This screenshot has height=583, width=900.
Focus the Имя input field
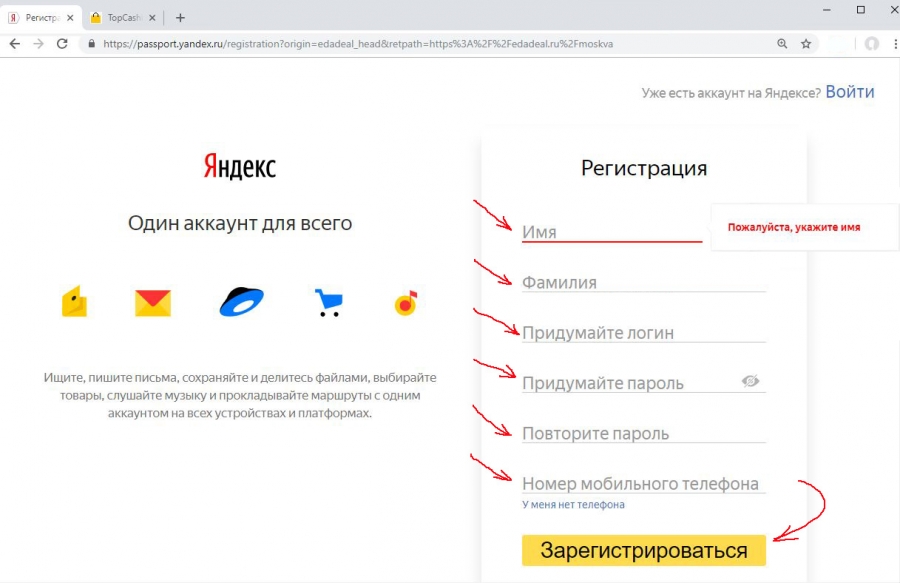tap(612, 232)
